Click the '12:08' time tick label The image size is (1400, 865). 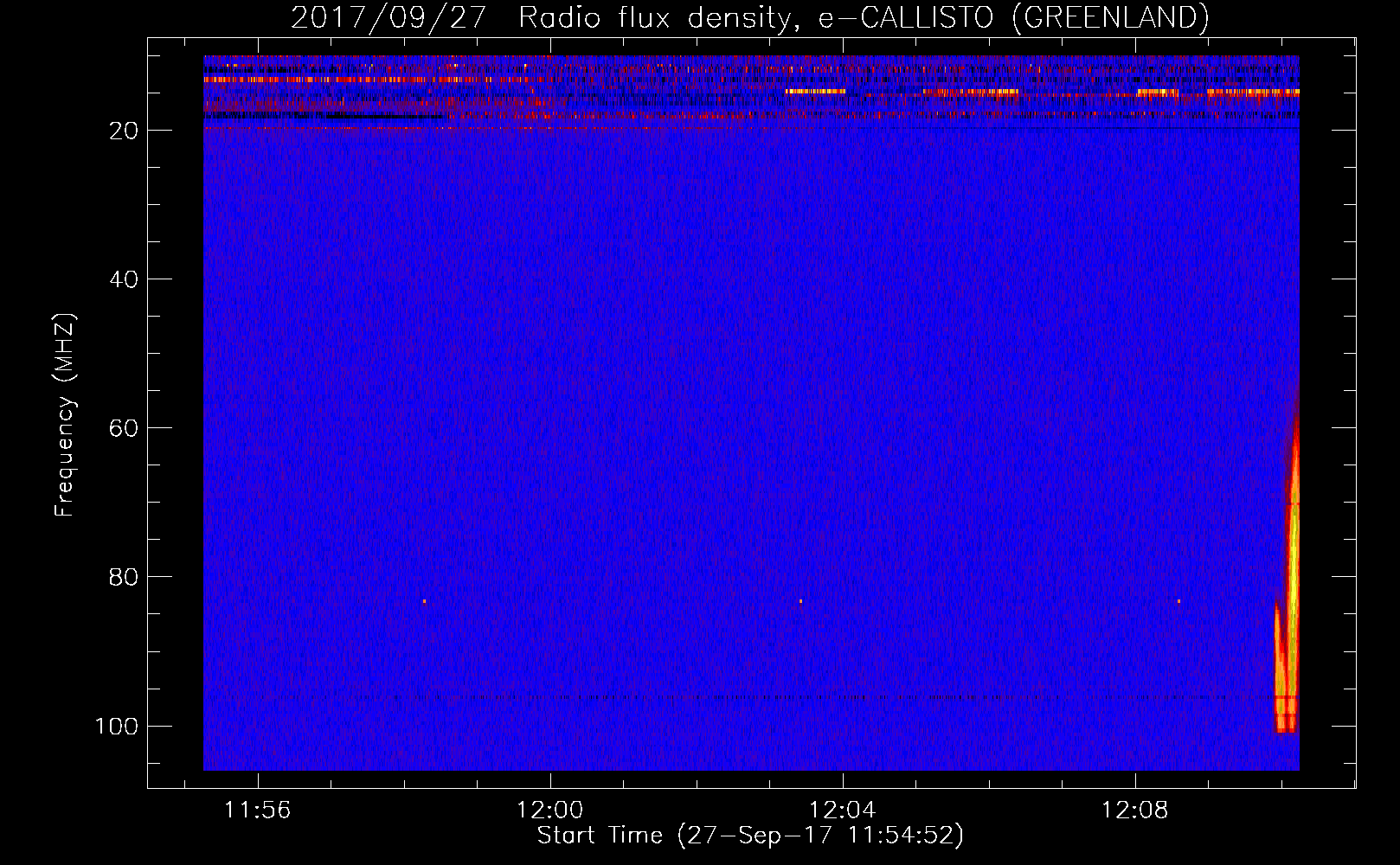pyautogui.click(x=1134, y=811)
